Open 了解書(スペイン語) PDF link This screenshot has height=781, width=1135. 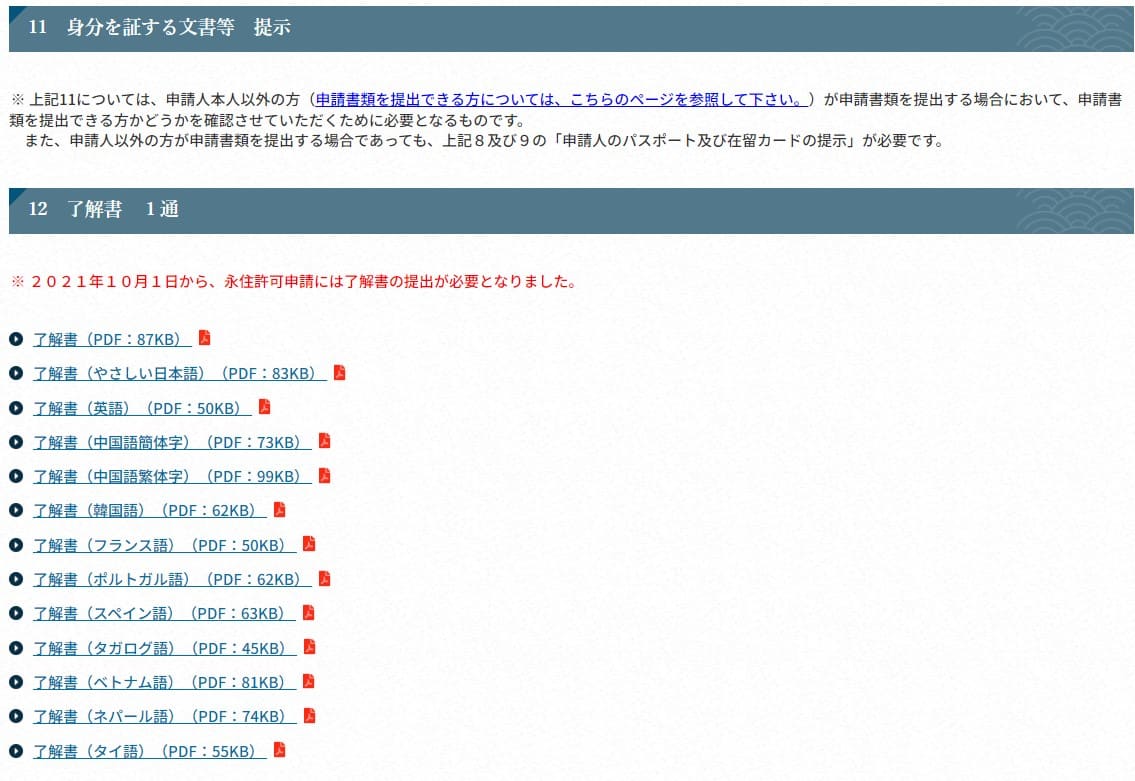[x=164, y=613]
